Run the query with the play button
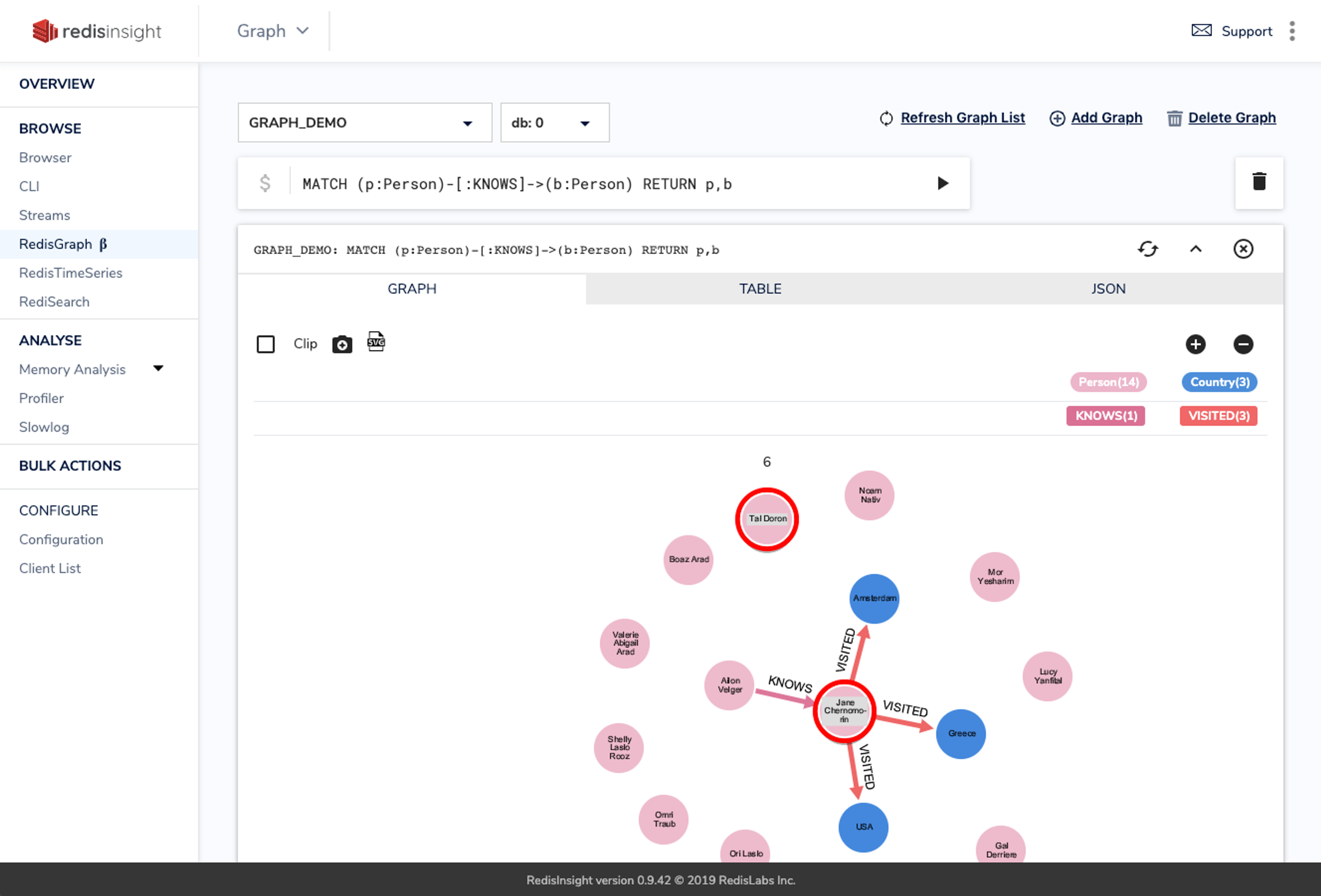Image resolution: width=1321 pixels, height=896 pixels. [x=943, y=183]
